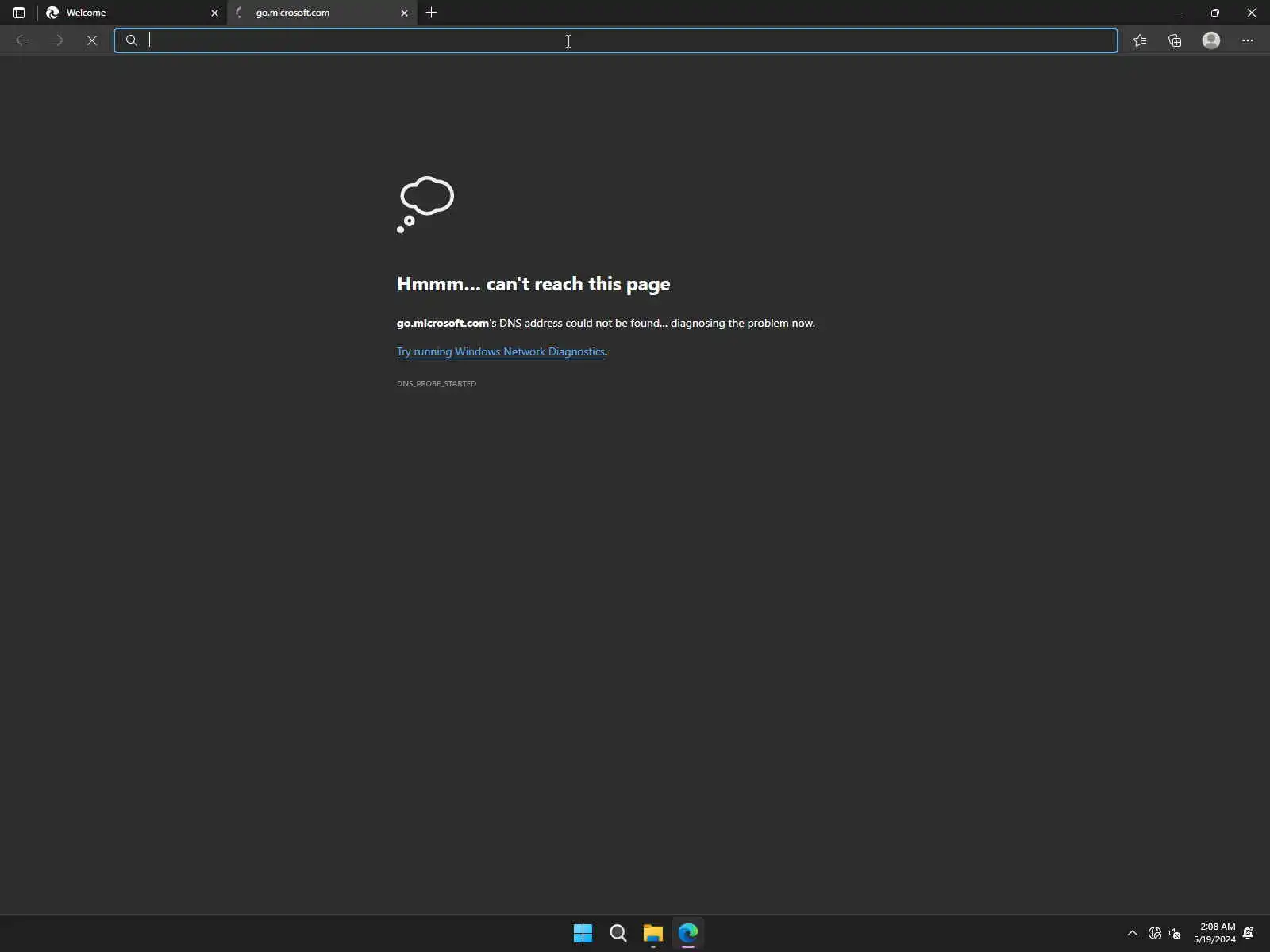Image resolution: width=1270 pixels, height=952 pixels.
Task: Go forward to next page
Action: [x=57, y=40]
